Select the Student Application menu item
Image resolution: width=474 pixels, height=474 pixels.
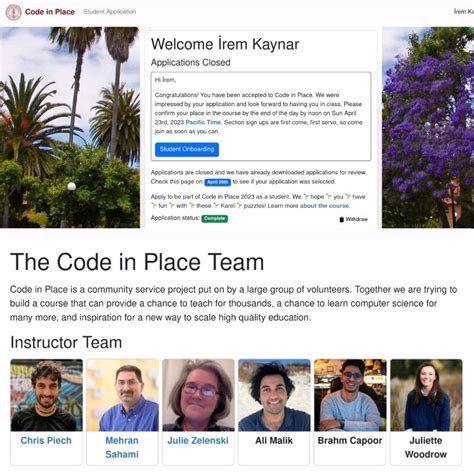tap(110, 12)
